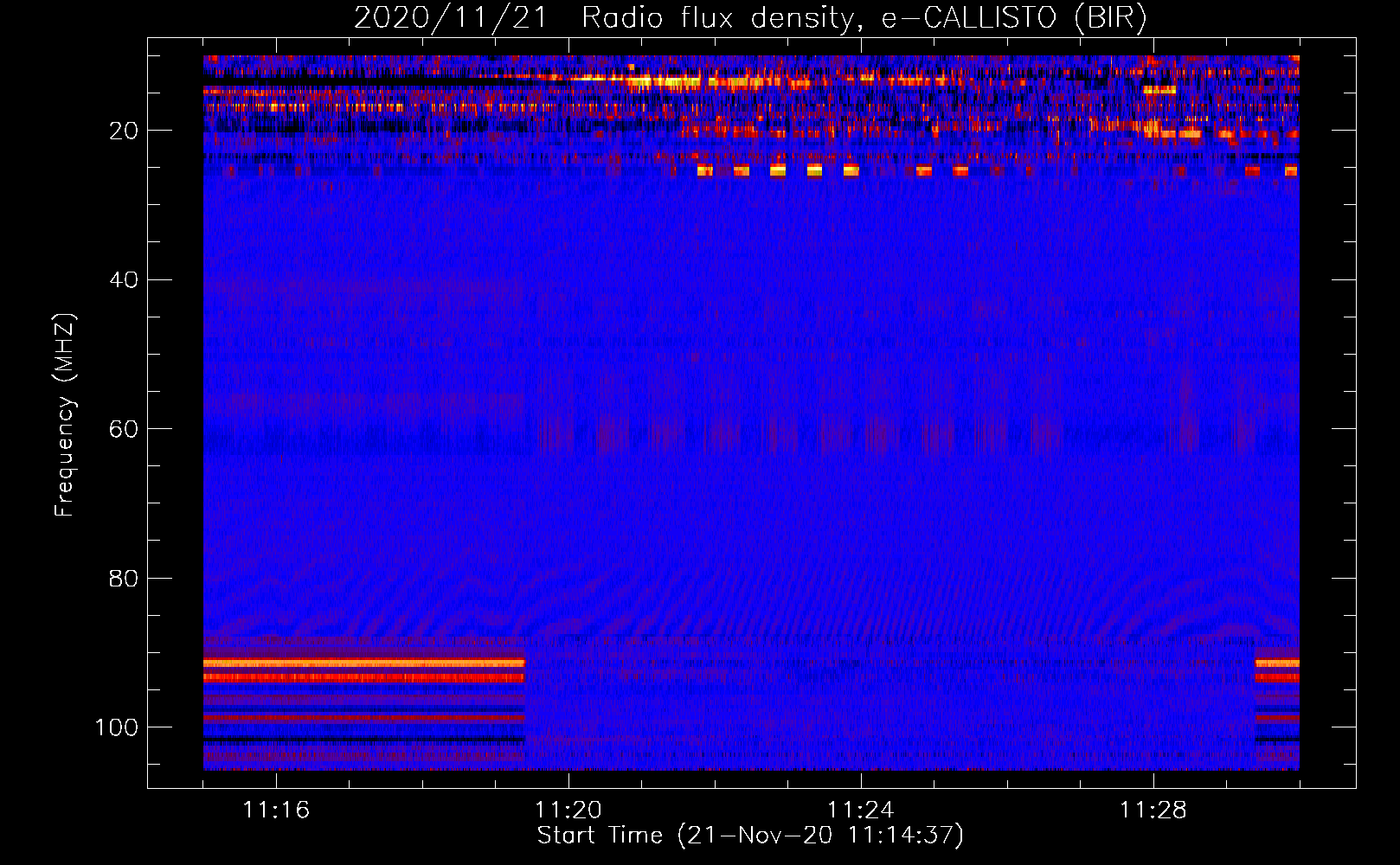Click the "11:20" time tick label
The image size is (1400, 865).
tap(568, 811)
